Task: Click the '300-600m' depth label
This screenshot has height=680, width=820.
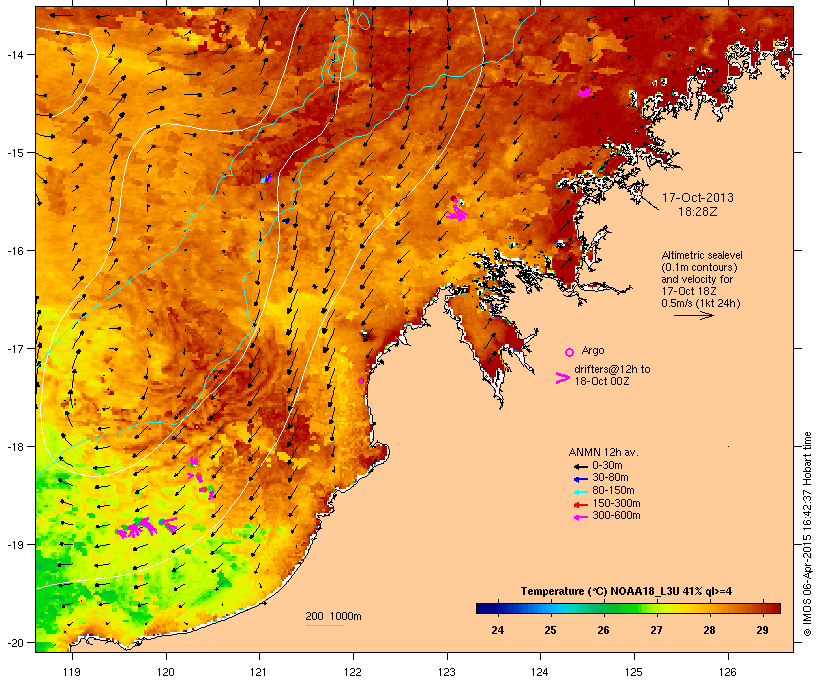Action: (616, 516)
